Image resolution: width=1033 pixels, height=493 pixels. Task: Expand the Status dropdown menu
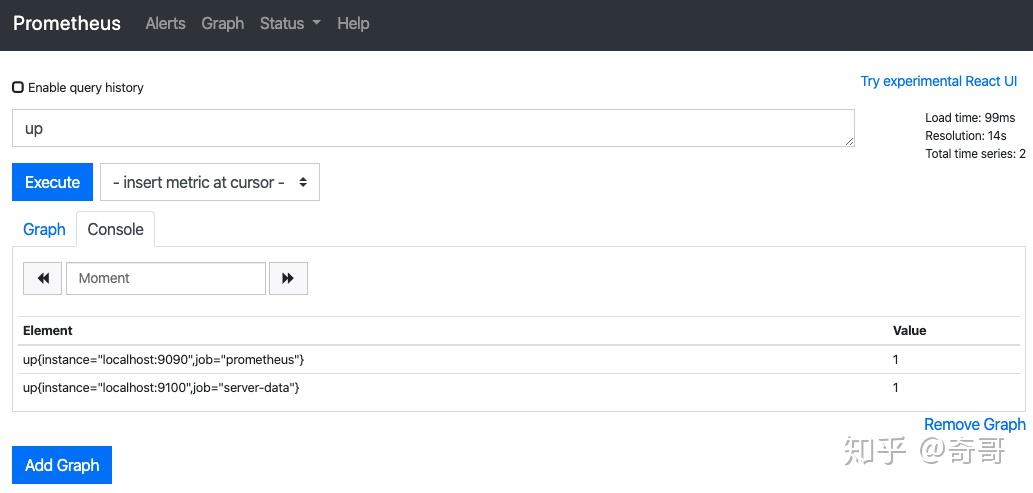(290, 23)
